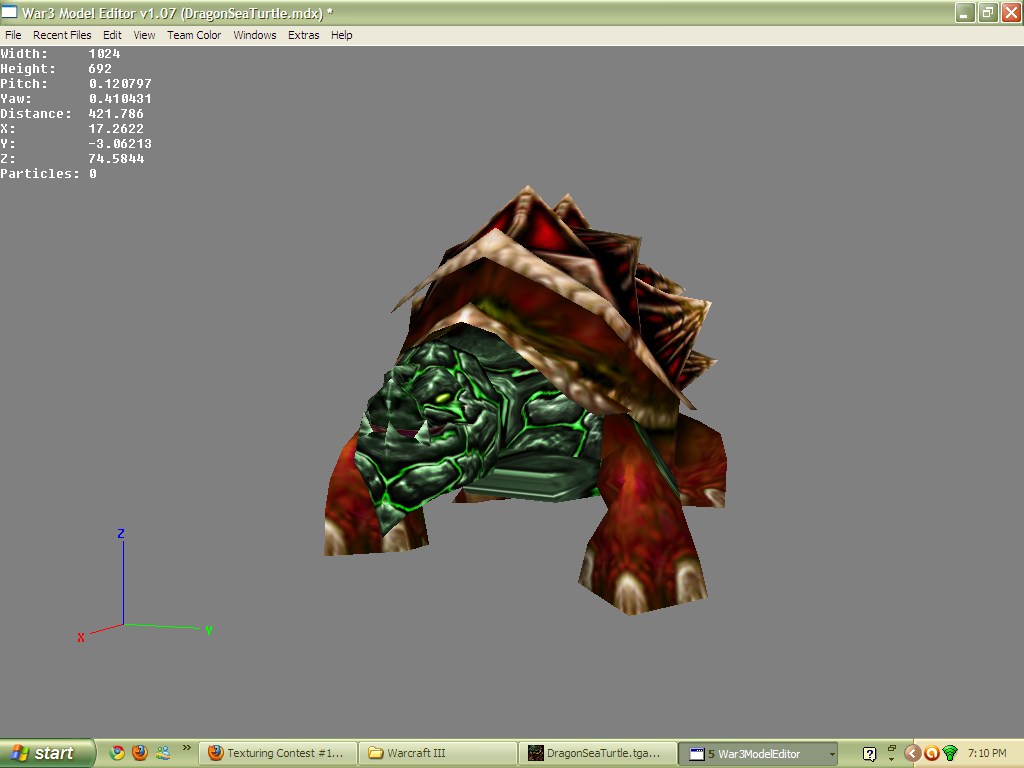The width and height of the screenshot is (1024, 768).
Task: Show hidden tray icons arrow
Action: click(912, 754)
